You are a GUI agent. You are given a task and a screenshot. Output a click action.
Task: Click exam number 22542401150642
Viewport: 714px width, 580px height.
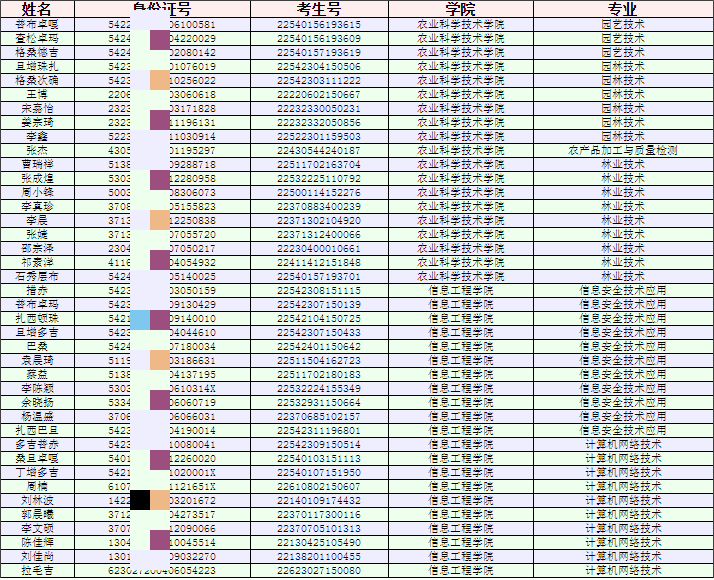[319, 346]
